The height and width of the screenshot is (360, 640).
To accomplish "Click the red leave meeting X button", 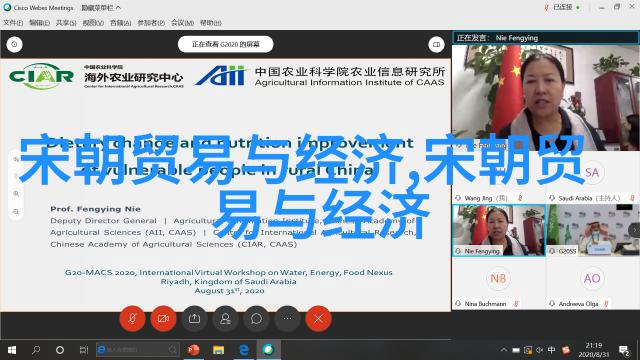I will (318, 318).
